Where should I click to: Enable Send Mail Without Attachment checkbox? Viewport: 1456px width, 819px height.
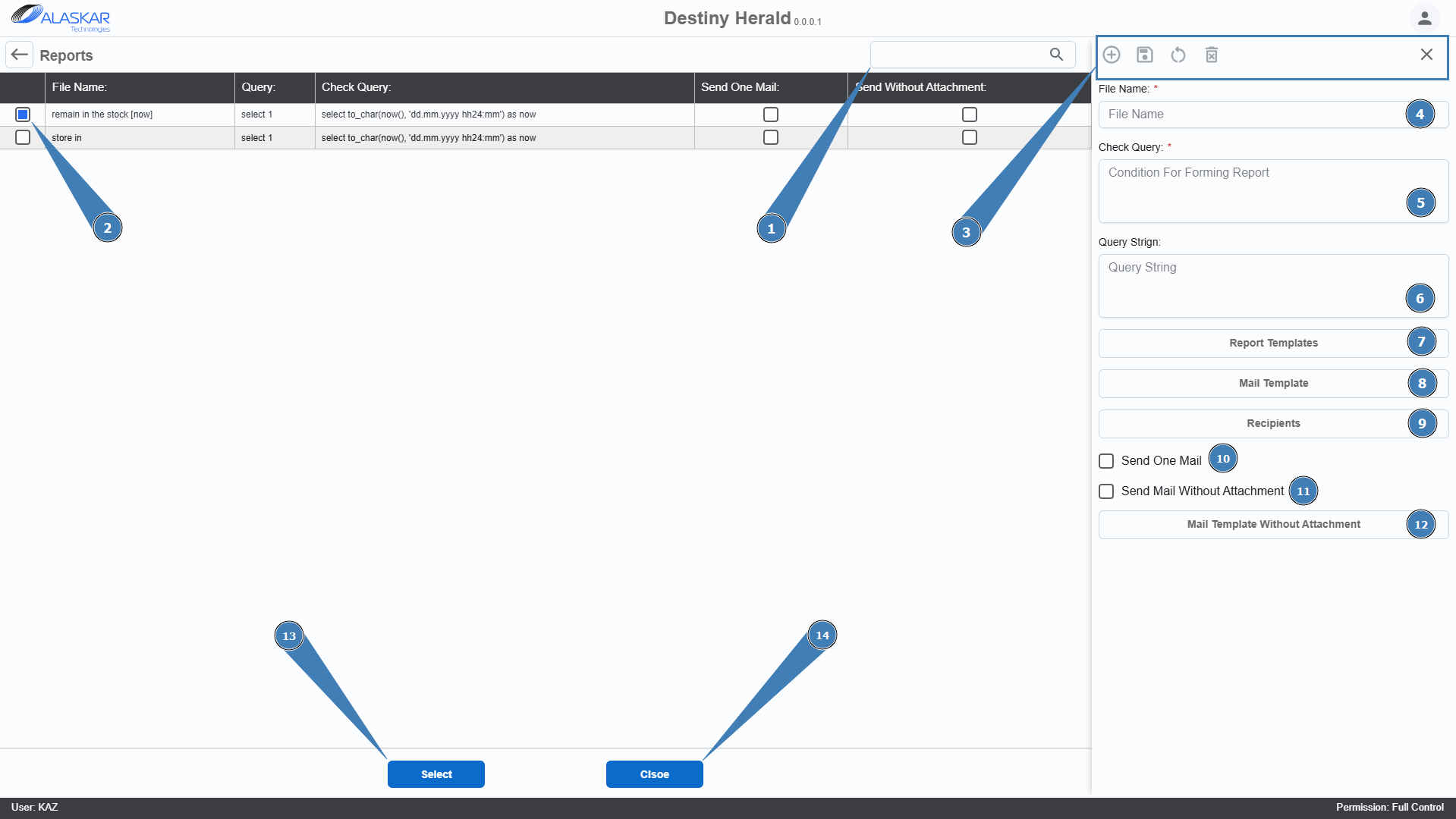(1106, 491)
